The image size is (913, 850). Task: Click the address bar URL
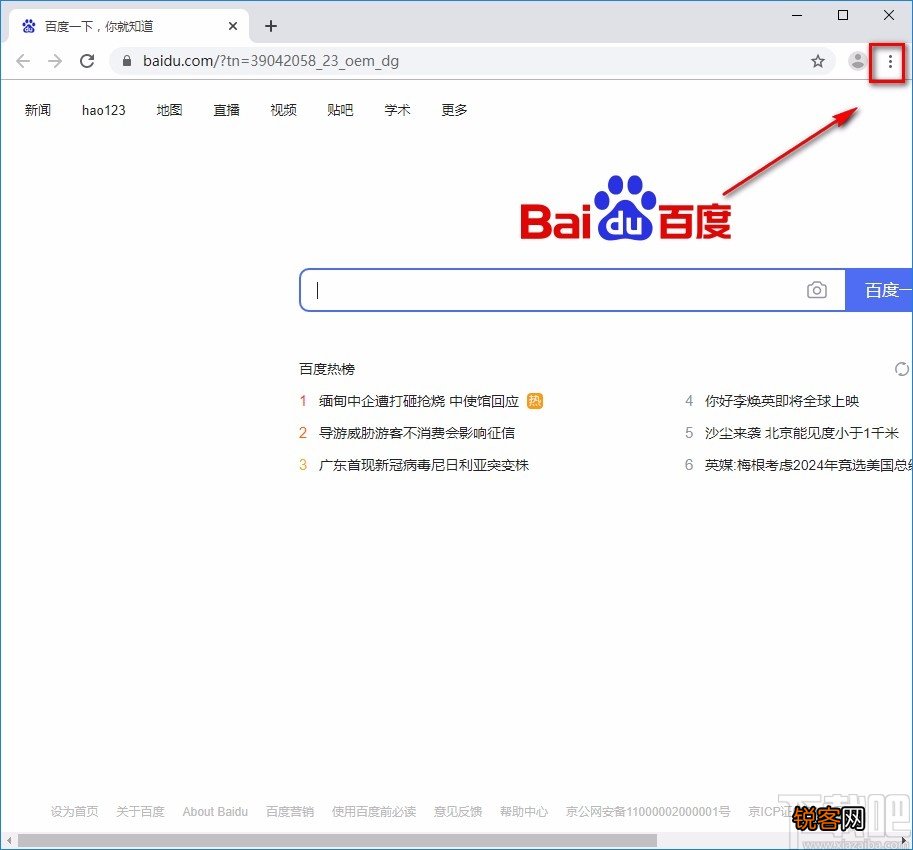pyautogui.click(x=271, y=61)
